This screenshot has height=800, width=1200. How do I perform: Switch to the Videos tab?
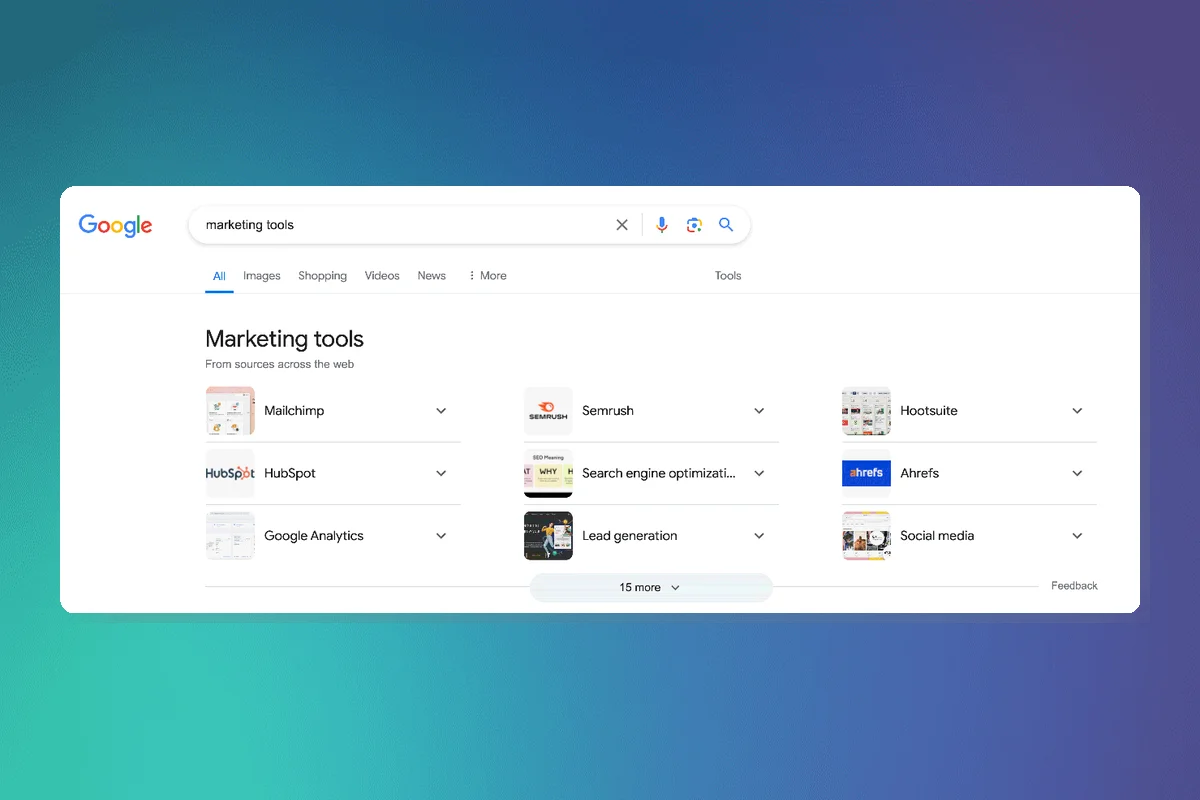(x=382, y=276)
